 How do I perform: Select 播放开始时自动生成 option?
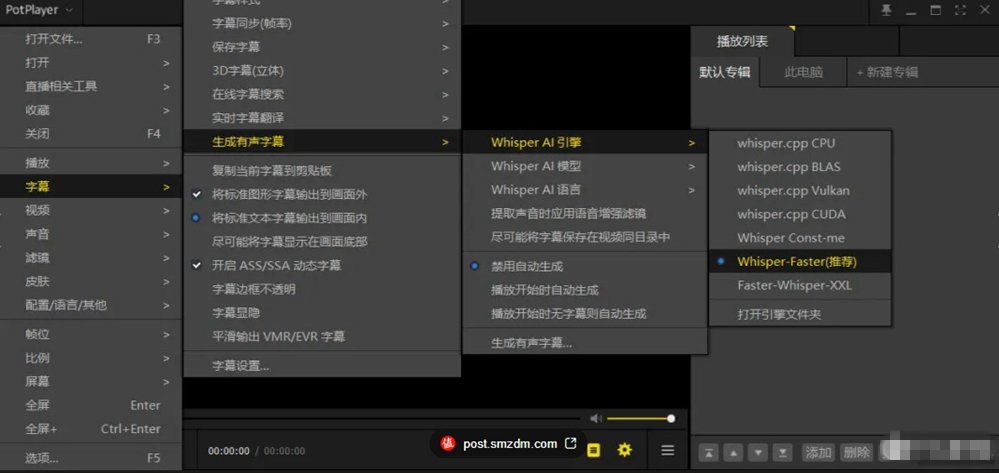click(585, 289)
